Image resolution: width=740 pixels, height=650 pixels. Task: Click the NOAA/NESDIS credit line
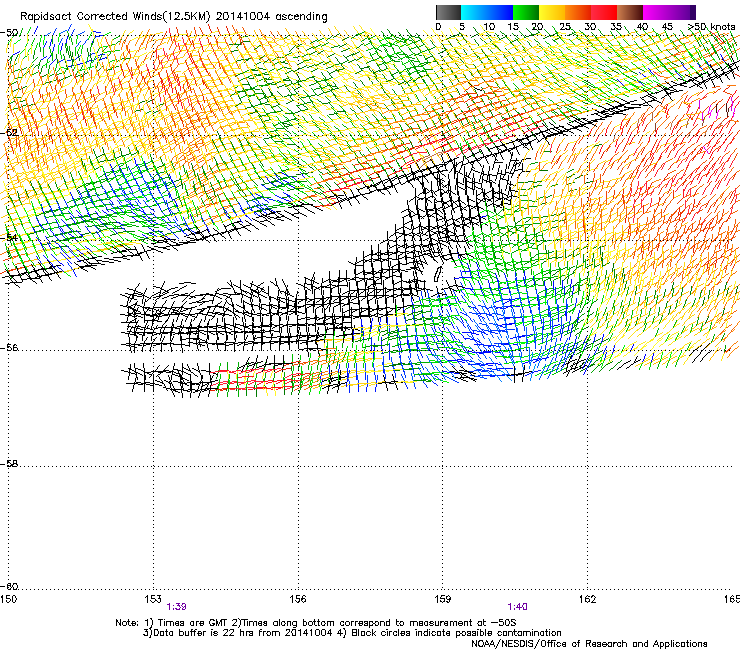click(589, 644)
